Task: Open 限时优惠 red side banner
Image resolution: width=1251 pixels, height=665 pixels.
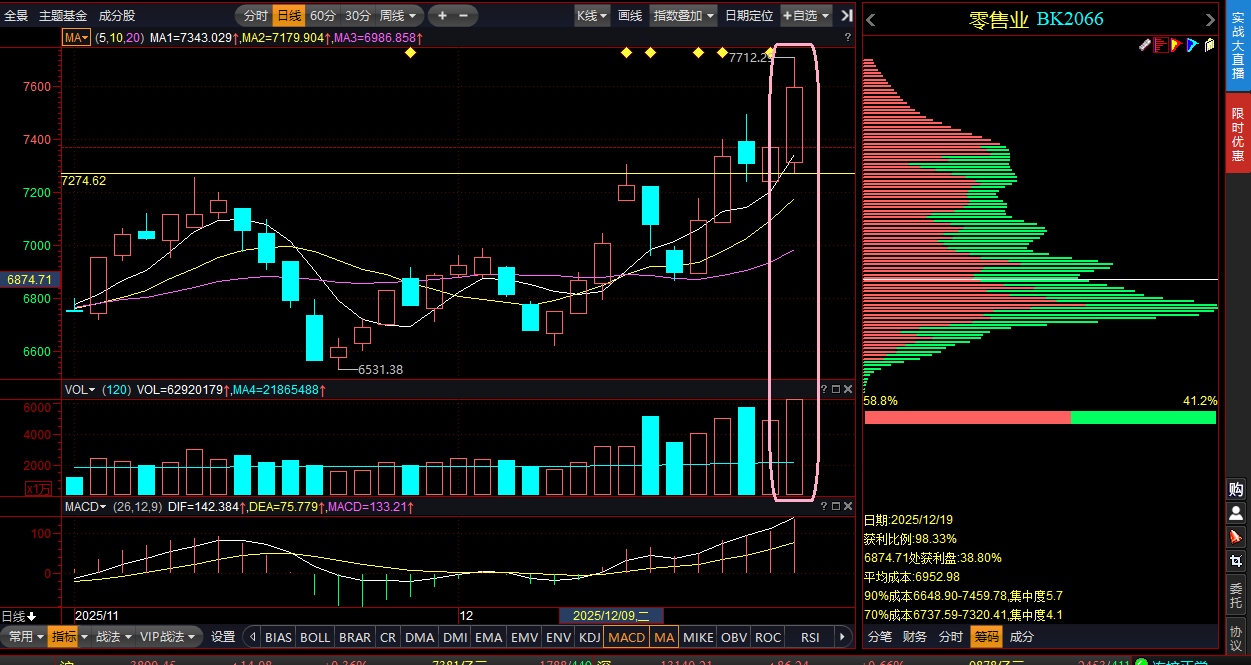Action: point(1237,135)
